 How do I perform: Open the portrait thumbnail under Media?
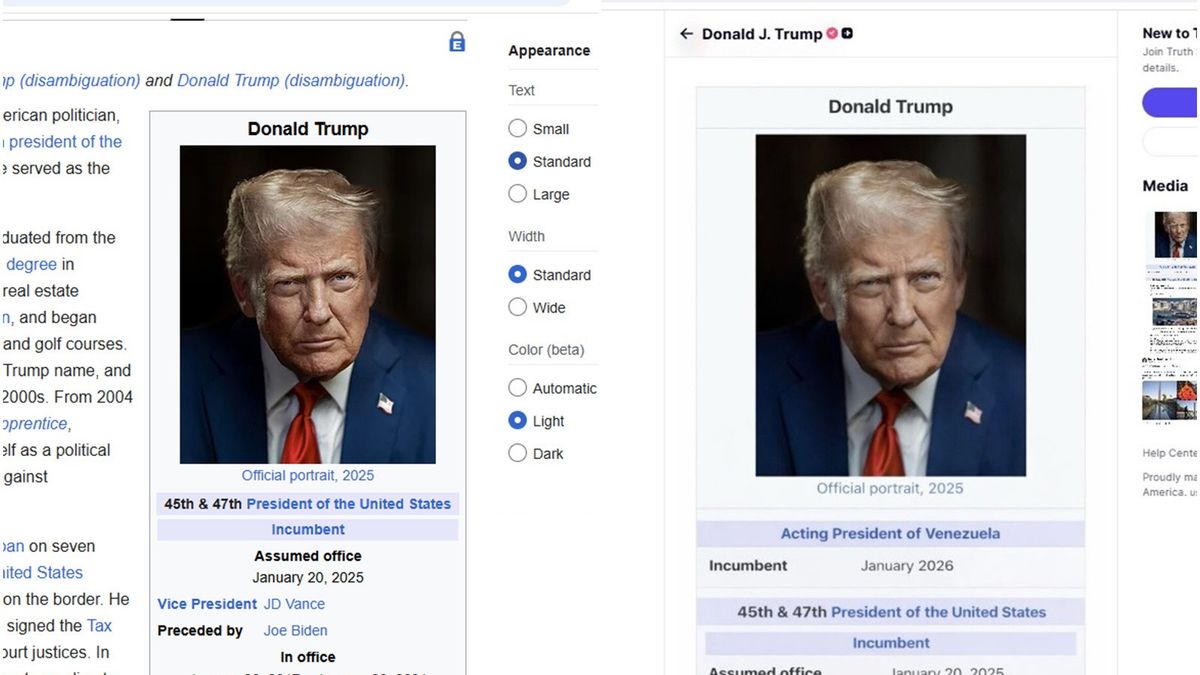click(x=1175, y=235)
